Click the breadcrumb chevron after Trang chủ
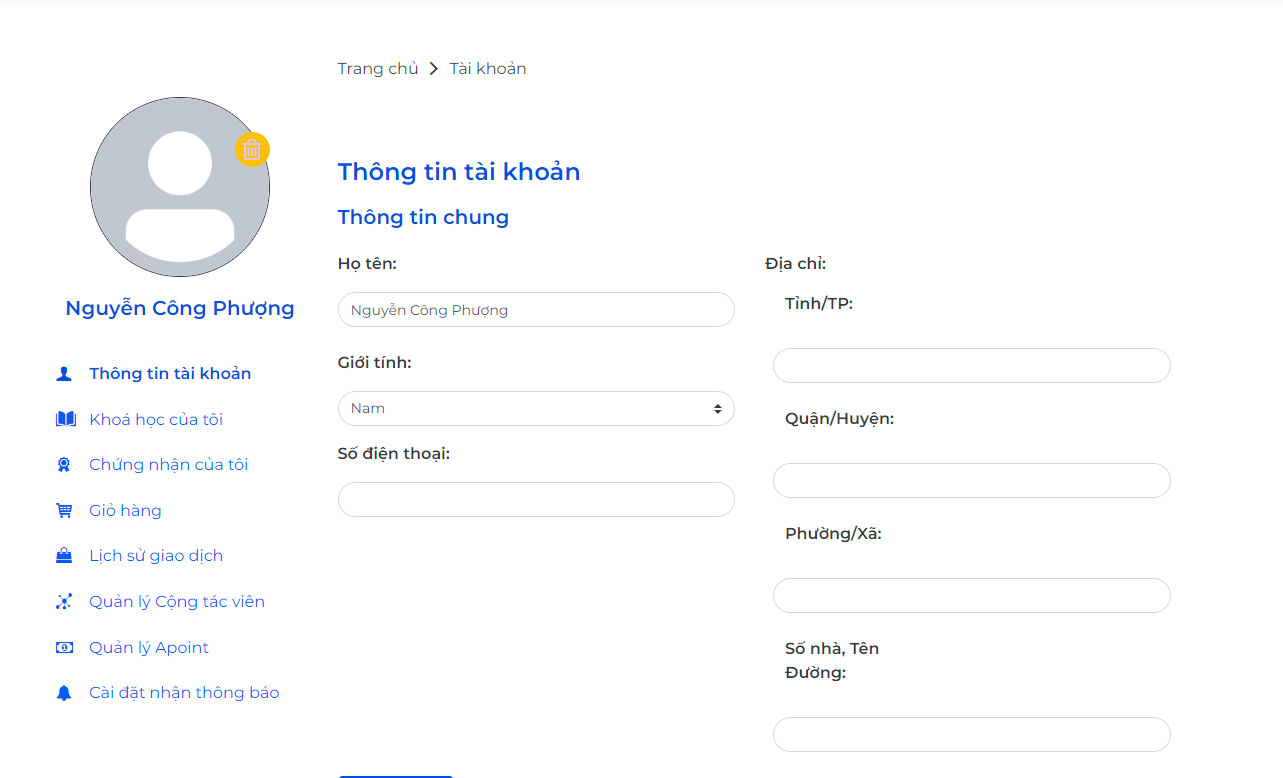 tap(434, 69)
